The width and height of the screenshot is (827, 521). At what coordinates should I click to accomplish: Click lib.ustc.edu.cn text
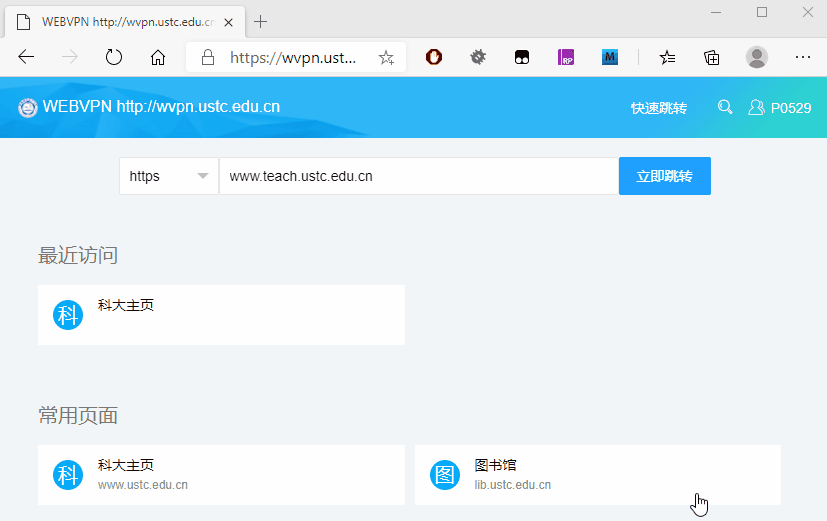(x=513, y=485)
